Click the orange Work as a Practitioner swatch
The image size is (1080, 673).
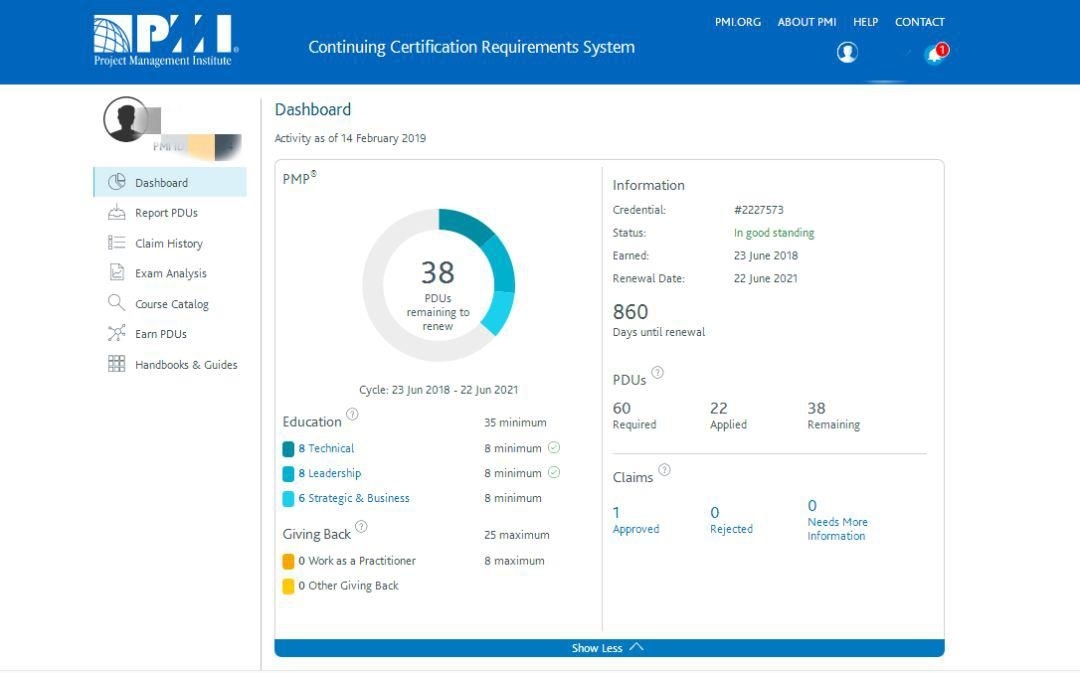(x=288, y=561)
